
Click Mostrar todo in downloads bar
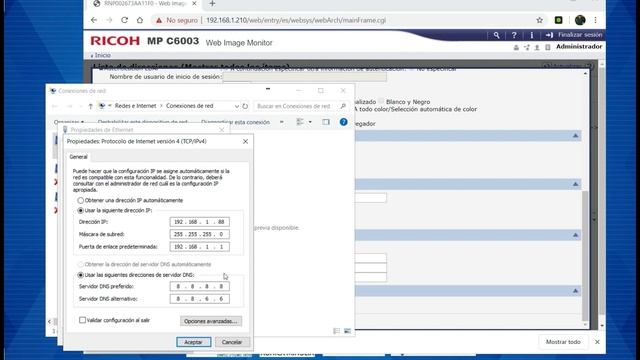[x=563, y=342]
